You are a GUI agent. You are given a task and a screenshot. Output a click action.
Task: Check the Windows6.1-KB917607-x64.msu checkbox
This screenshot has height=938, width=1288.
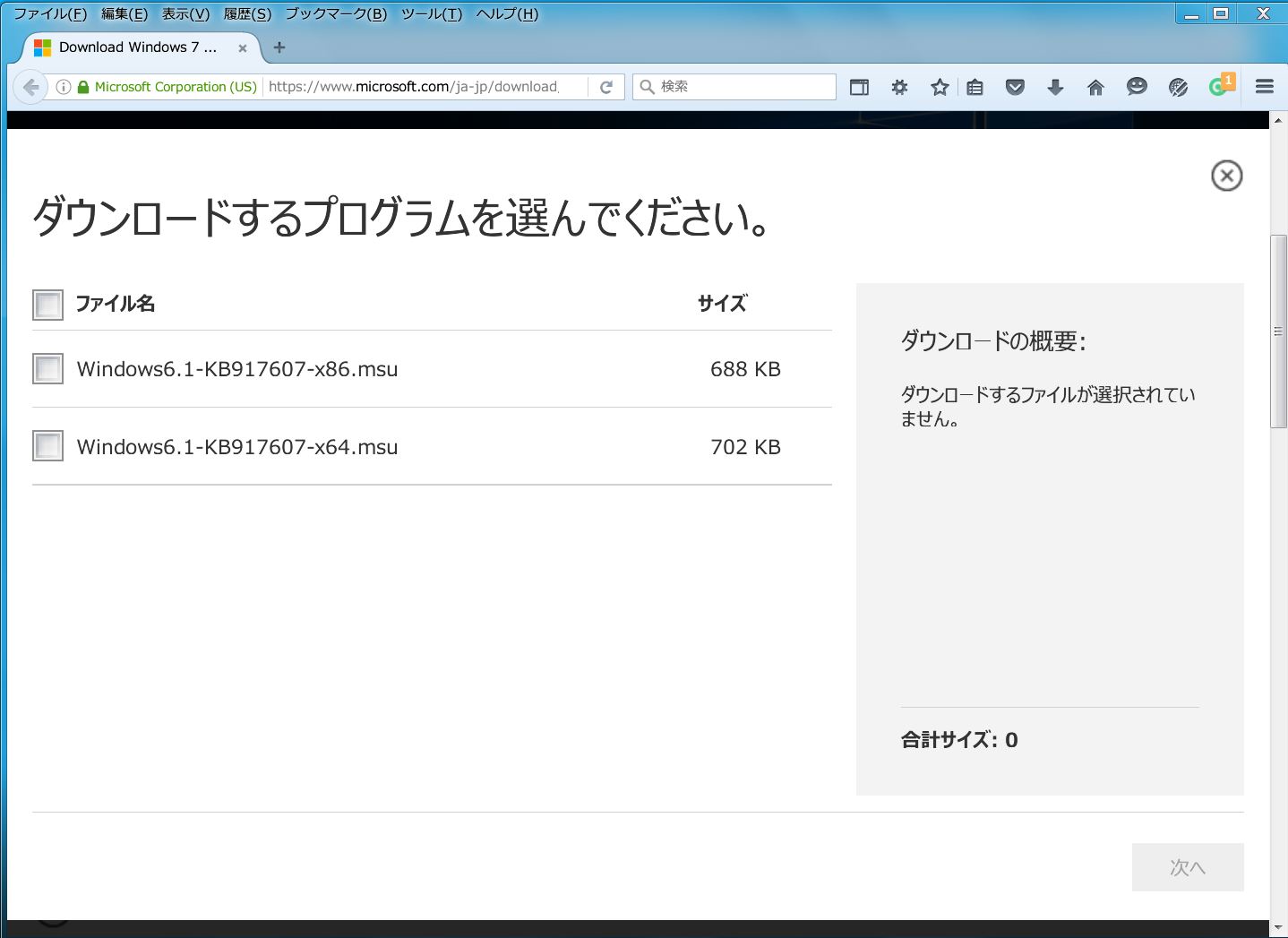tap(47, 445)
